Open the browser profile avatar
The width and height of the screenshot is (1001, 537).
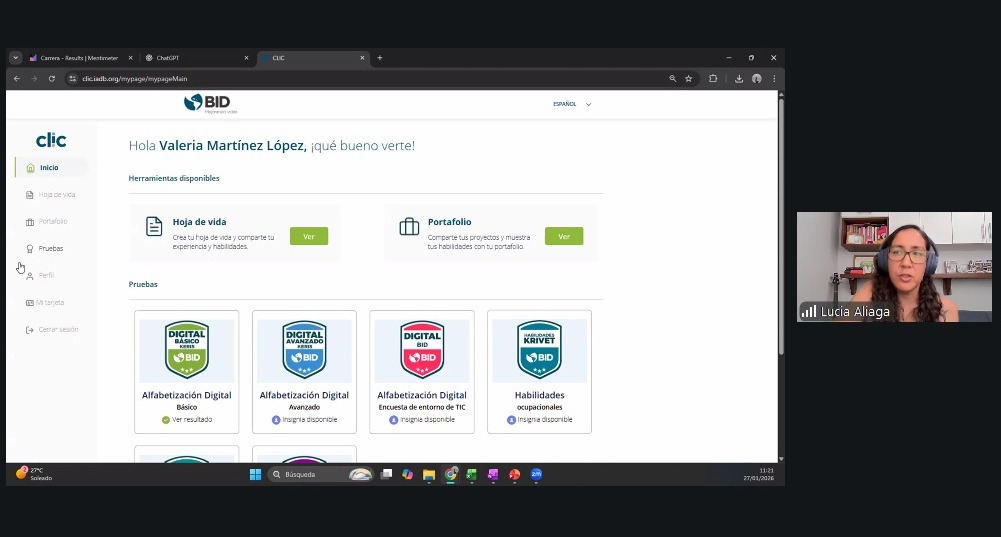pyautogui.click(x=757, y=79)
